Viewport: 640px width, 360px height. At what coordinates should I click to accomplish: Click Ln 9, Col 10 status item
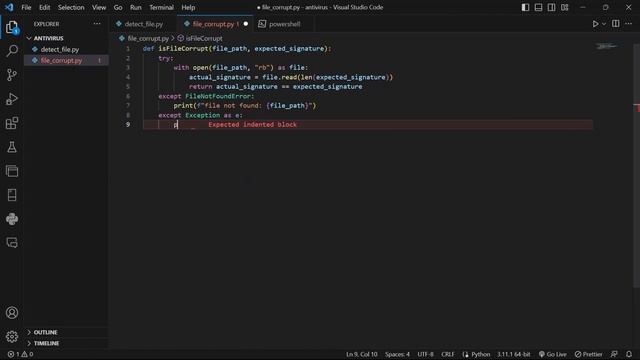(x=362, y=354)
